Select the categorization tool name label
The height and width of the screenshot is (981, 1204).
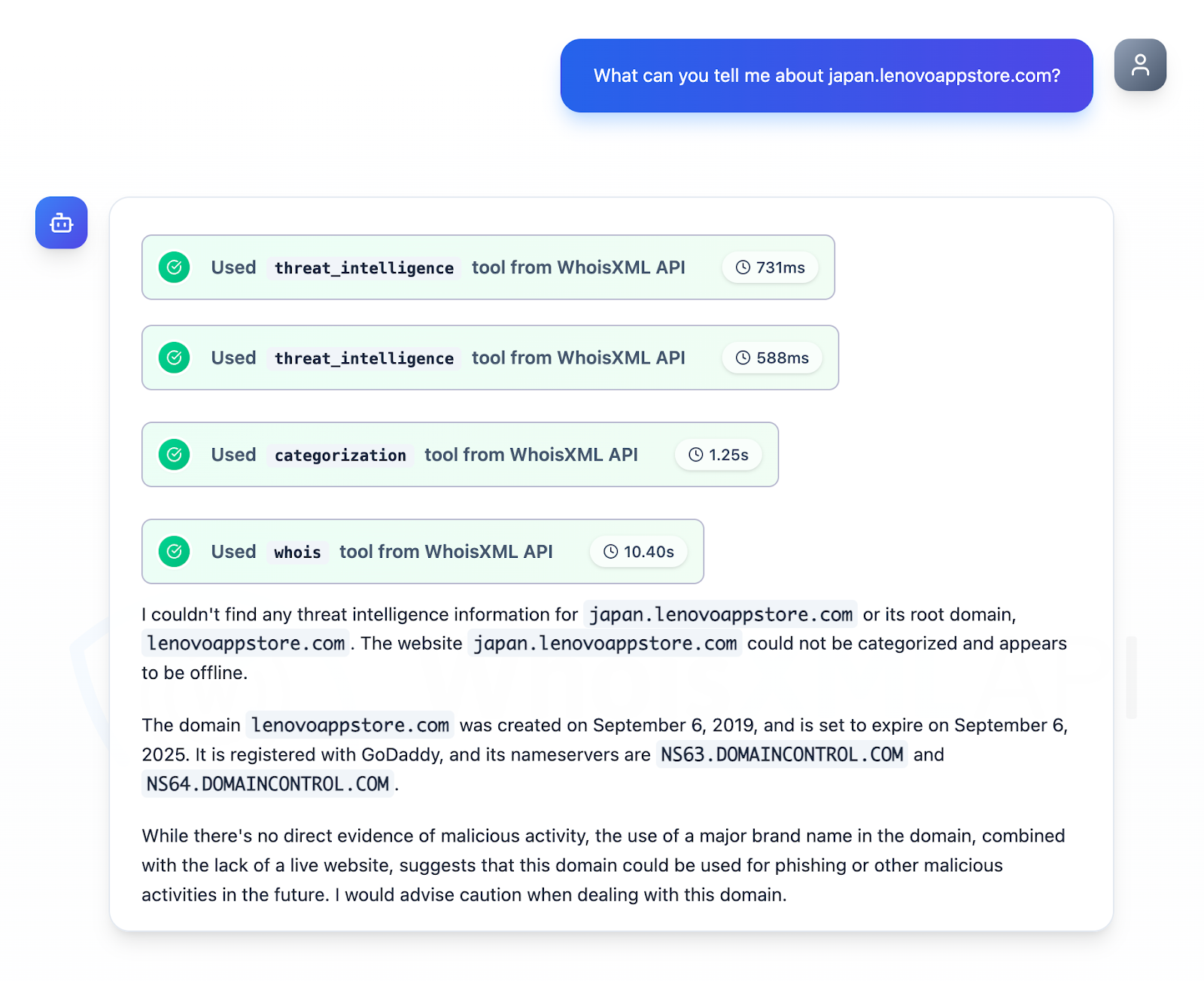(x=340, y=455)
